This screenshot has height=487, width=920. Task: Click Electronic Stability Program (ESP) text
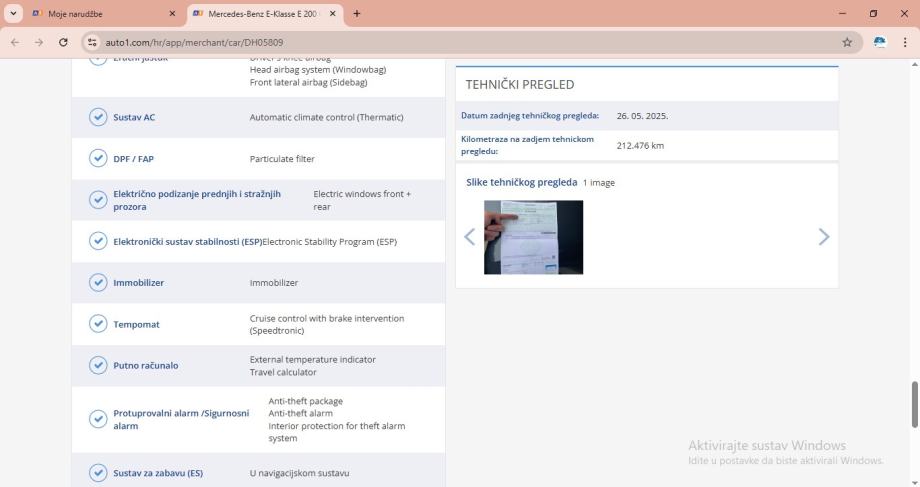coord(329,242)
